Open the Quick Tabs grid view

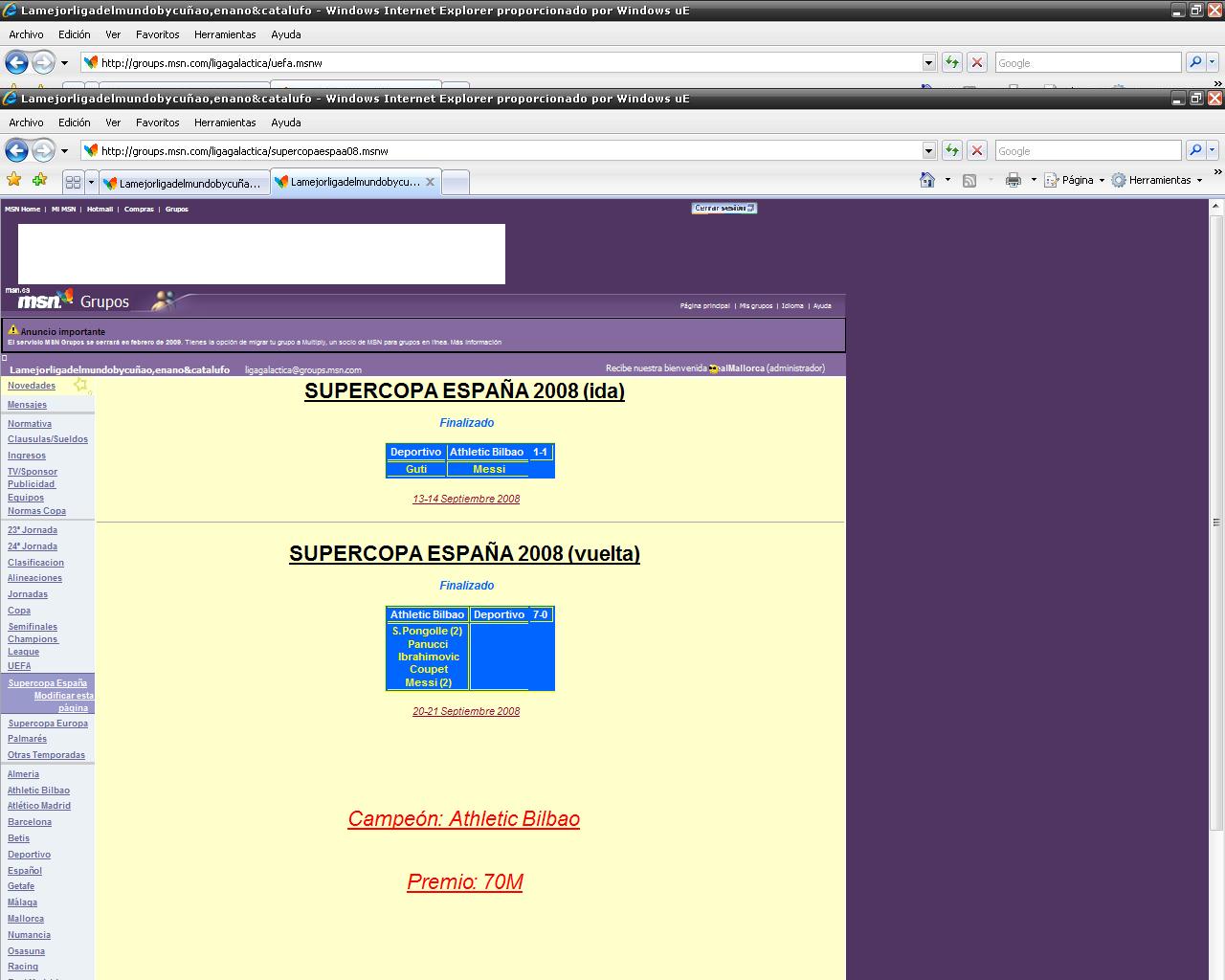pyautogui.click(x=73, y=182)
